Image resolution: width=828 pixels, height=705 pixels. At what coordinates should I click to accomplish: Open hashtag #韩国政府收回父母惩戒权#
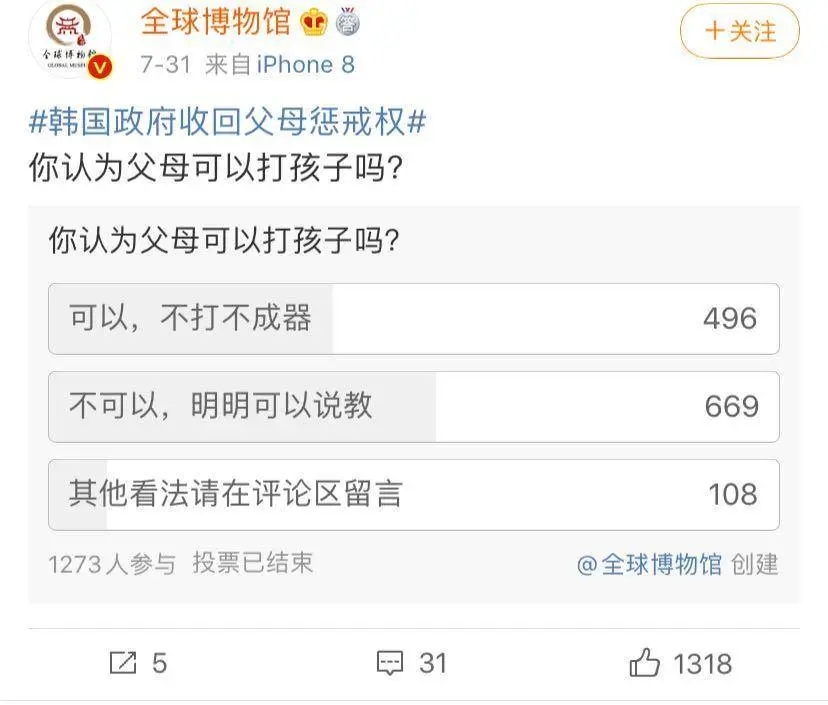(228, 122)
